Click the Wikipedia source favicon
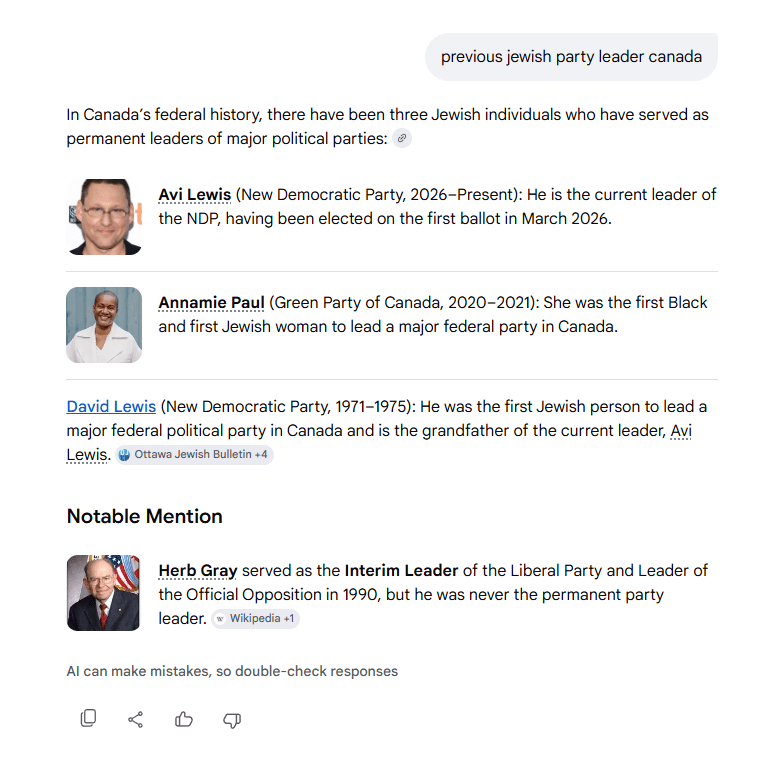The height and width of the screenshot is (764, 761). click(x=220, y=618)
